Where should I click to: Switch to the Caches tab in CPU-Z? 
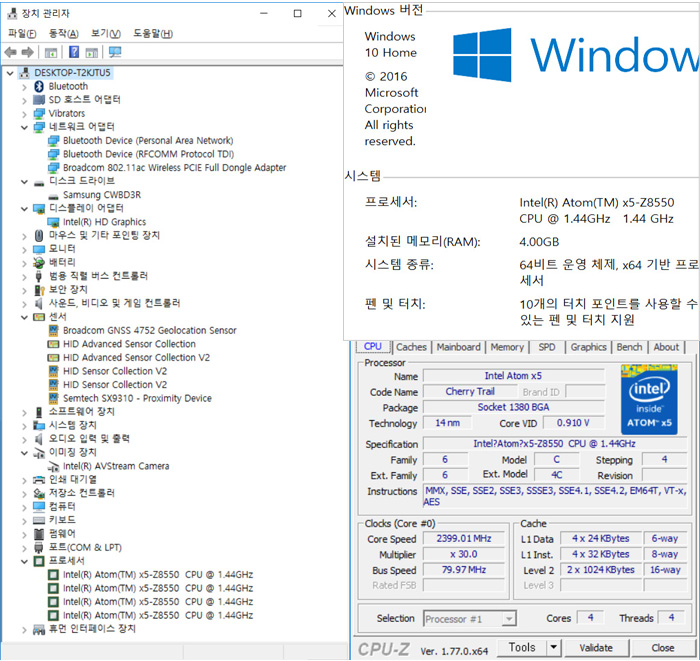pos(411,347)
